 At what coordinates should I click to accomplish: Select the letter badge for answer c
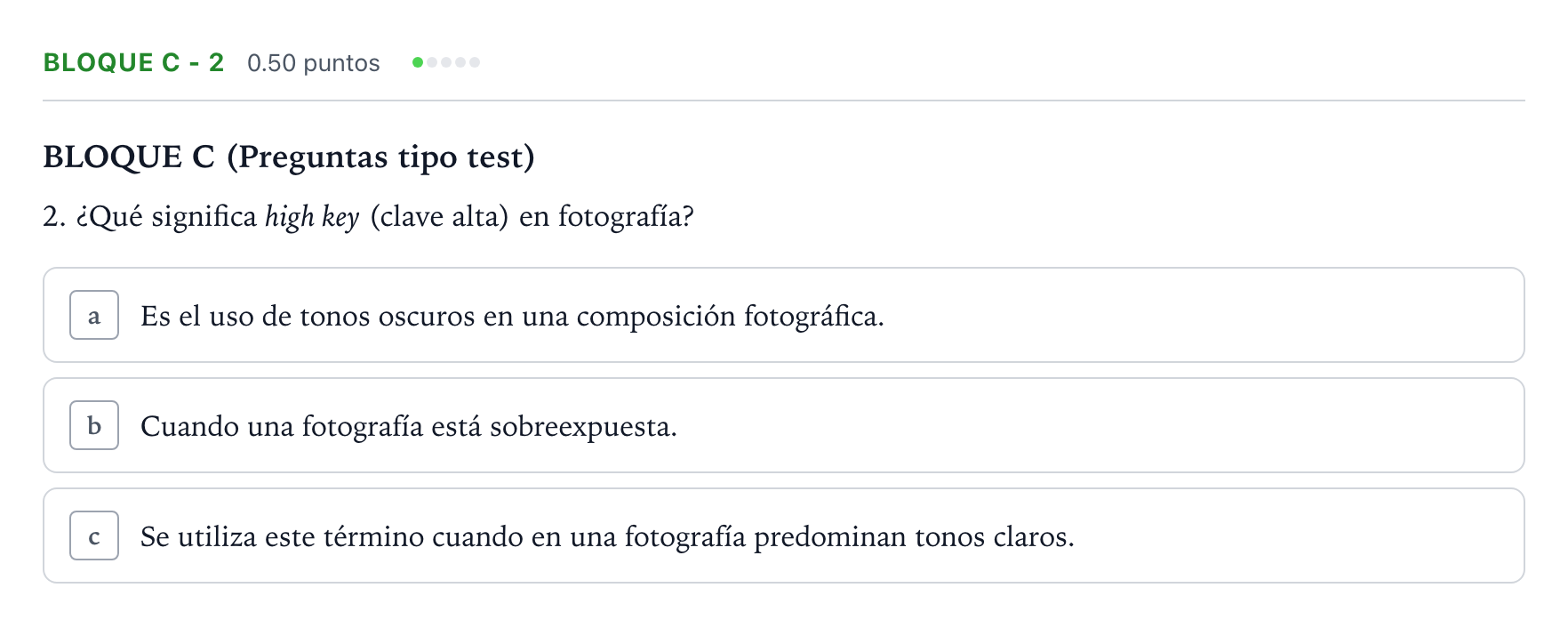(x=94, y=535)
